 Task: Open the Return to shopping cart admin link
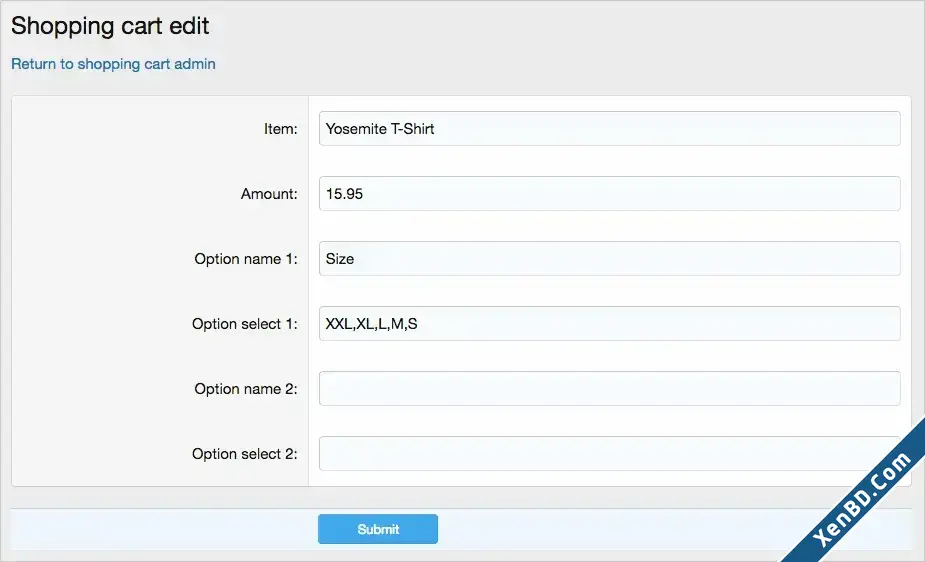[x=113, y=64]
